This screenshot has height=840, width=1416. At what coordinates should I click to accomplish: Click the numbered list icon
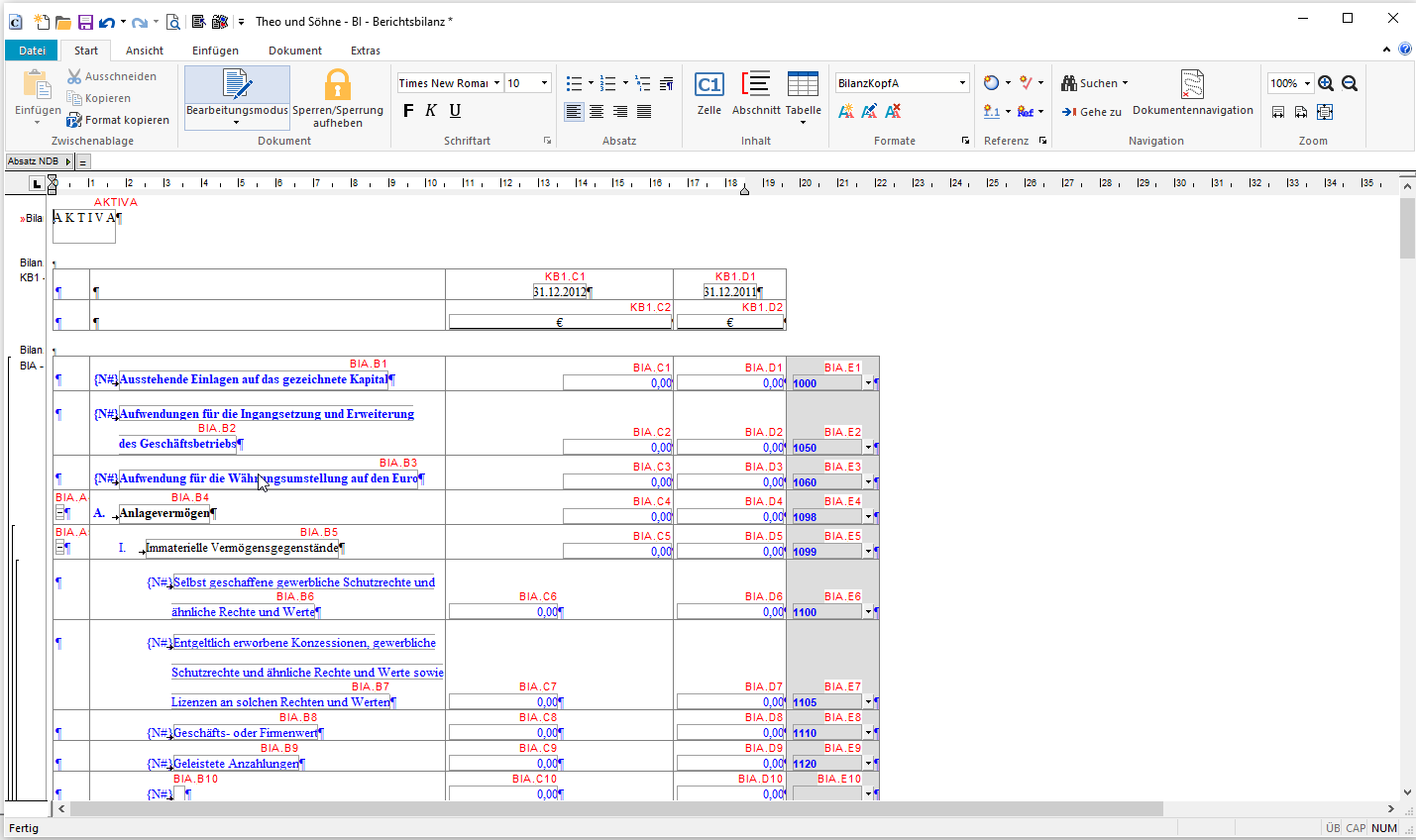pos(608,83)
